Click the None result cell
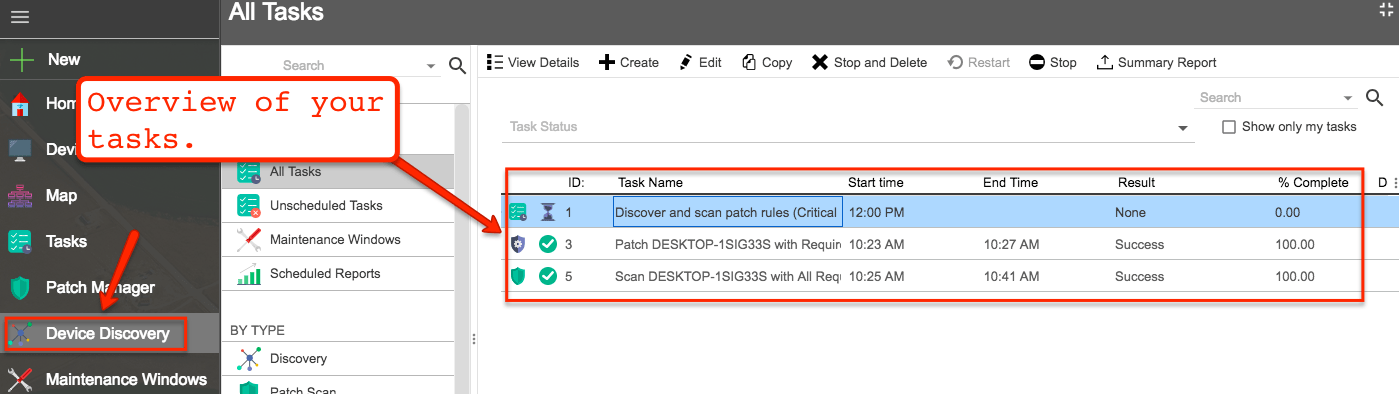1399x394 pixels. point(1131,212)
